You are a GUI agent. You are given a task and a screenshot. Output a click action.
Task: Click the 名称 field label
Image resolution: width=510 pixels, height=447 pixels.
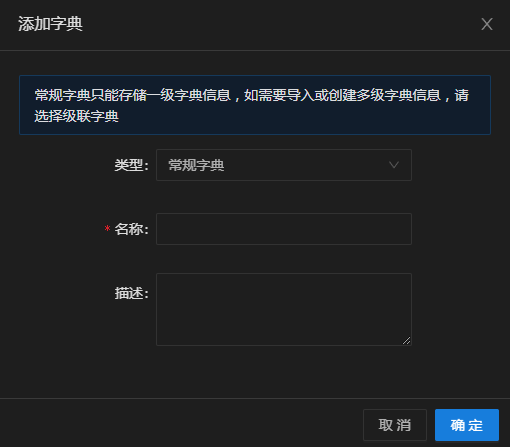point(131,229)
